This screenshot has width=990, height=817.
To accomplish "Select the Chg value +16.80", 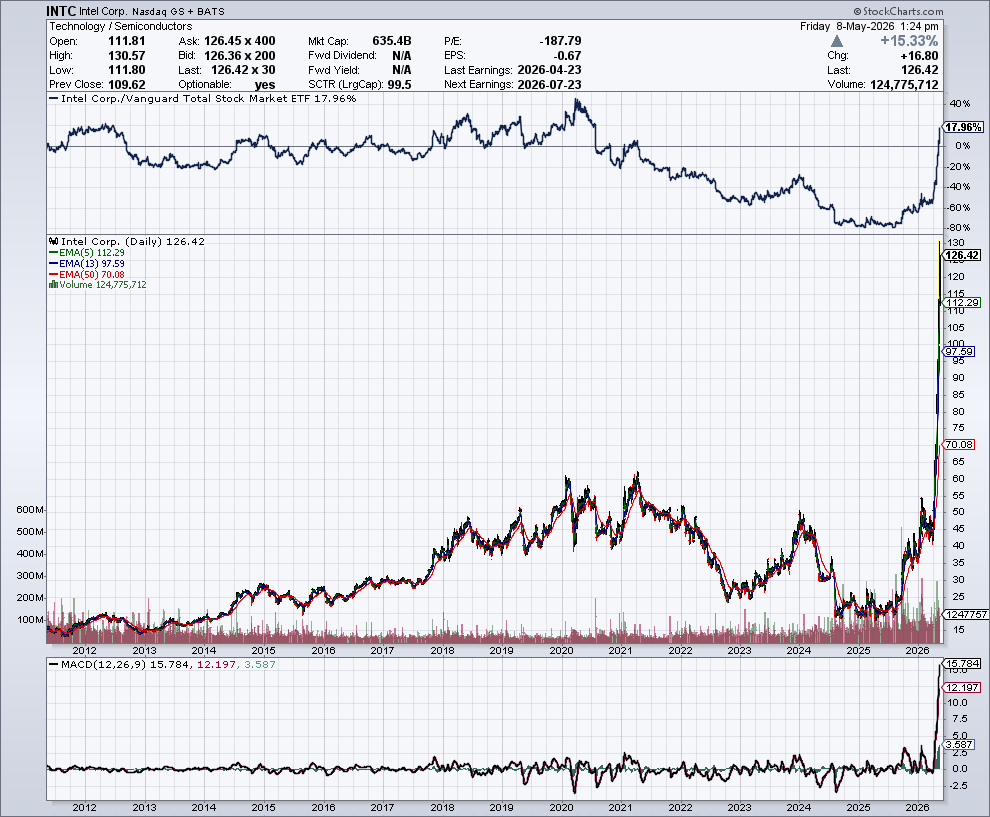I will [919, 56].
